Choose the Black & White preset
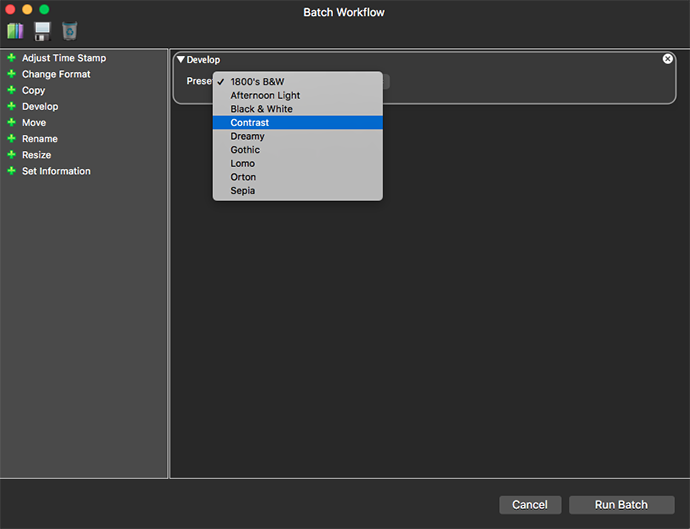This screenshot has width=690, height=529. click(297, 109)
